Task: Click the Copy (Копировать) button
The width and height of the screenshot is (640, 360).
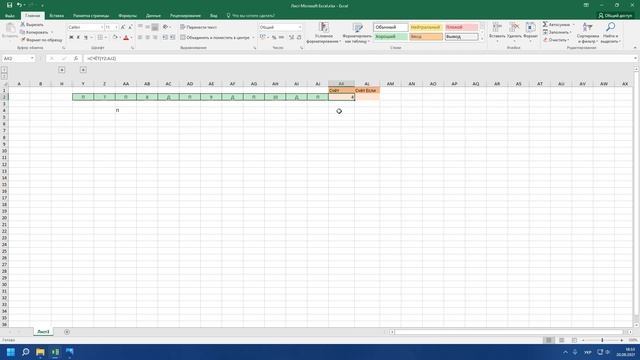Action: coord(34,32)
